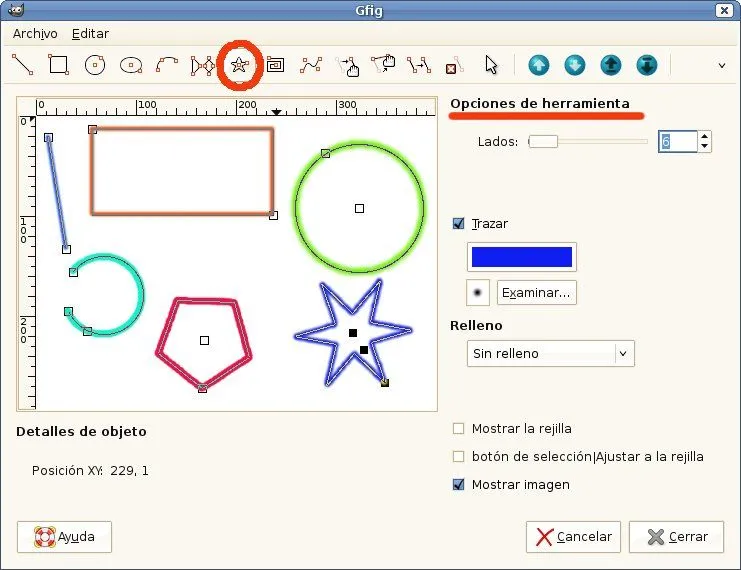
Task: Select the Move object tool
Action: click(x=348, y=66)
